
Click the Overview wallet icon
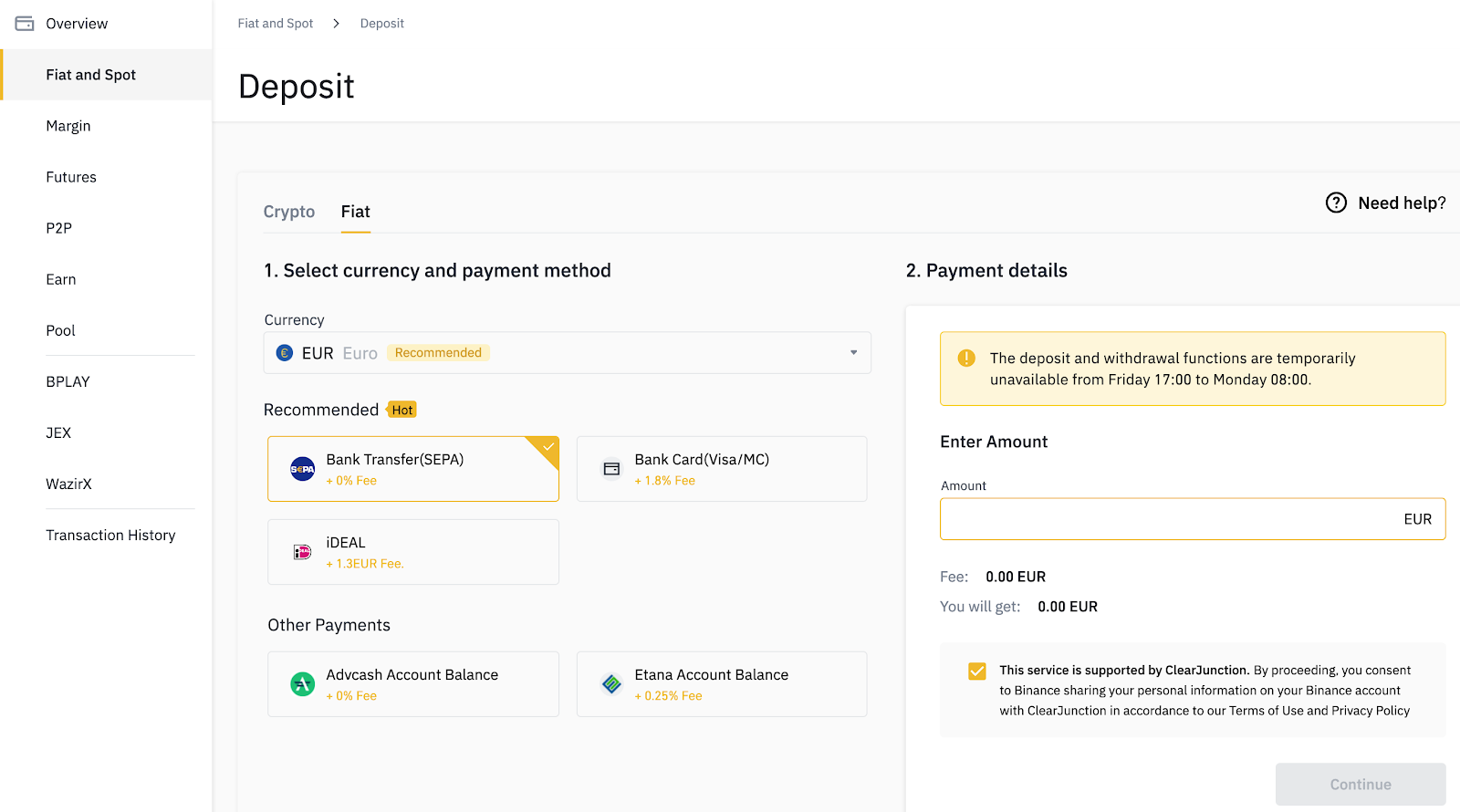point(25,24)
